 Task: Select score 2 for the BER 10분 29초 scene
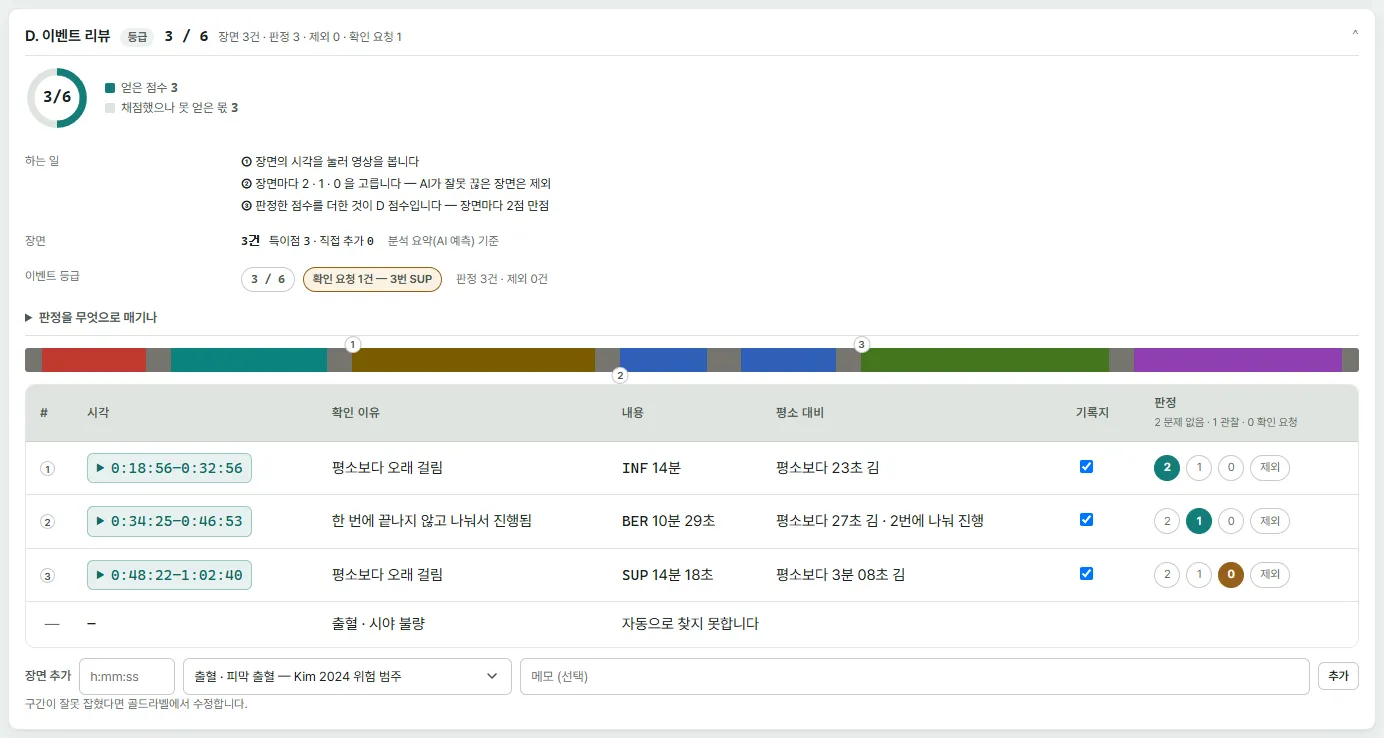tap(1167, 521)
